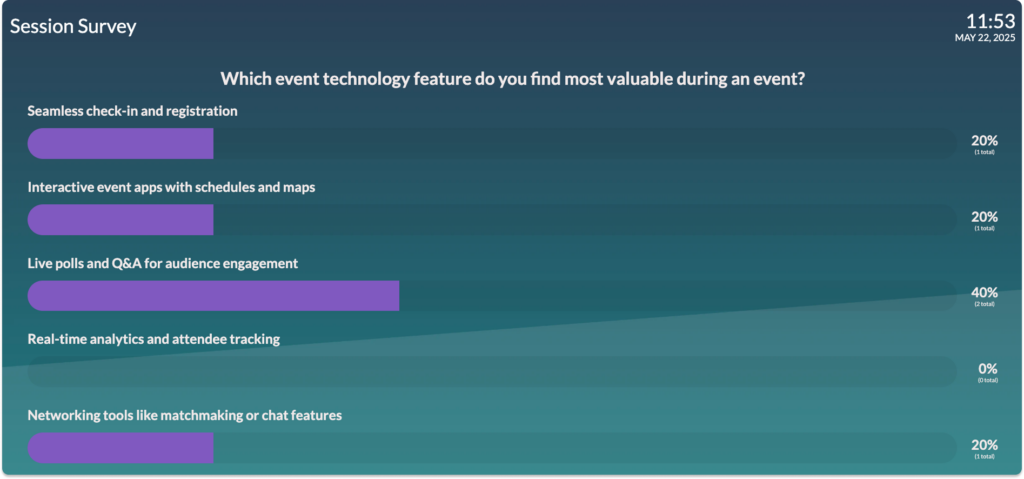Click the 11:53 clock display

(x=991, y=21)
